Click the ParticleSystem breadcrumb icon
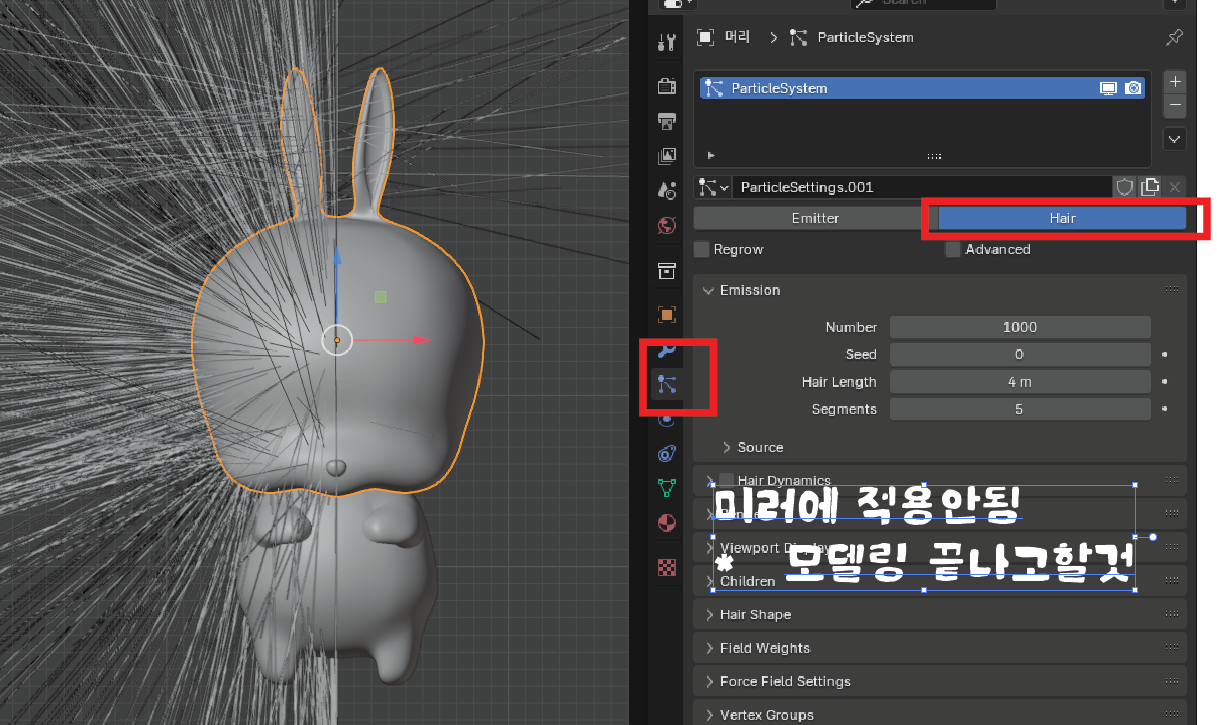The image size is (1217, 725). pyautogui.click(x=798, y=37)
